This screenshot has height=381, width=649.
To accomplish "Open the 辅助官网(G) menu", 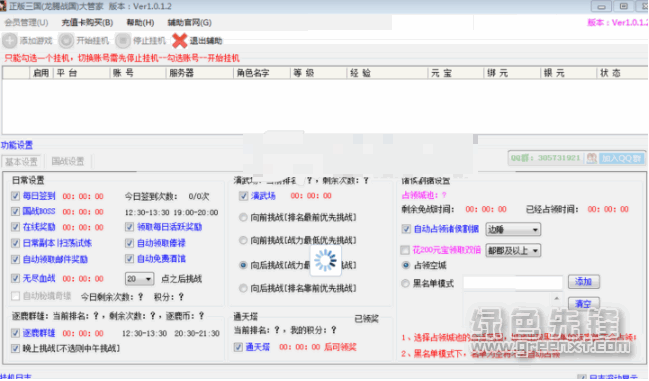I will (x=190, y=23).
